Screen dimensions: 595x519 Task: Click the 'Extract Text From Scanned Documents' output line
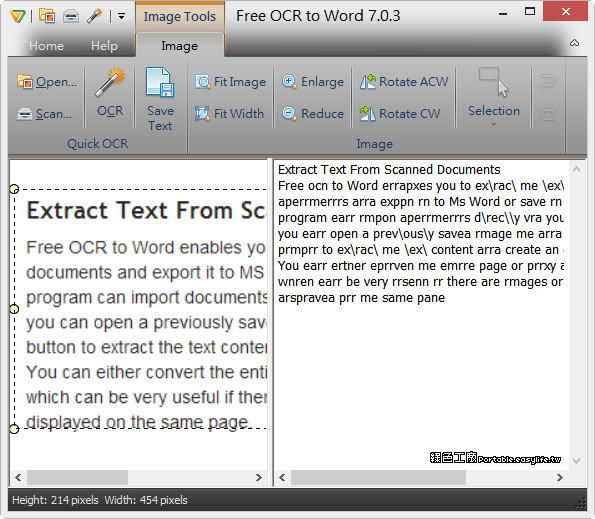(x=389, y=170)
